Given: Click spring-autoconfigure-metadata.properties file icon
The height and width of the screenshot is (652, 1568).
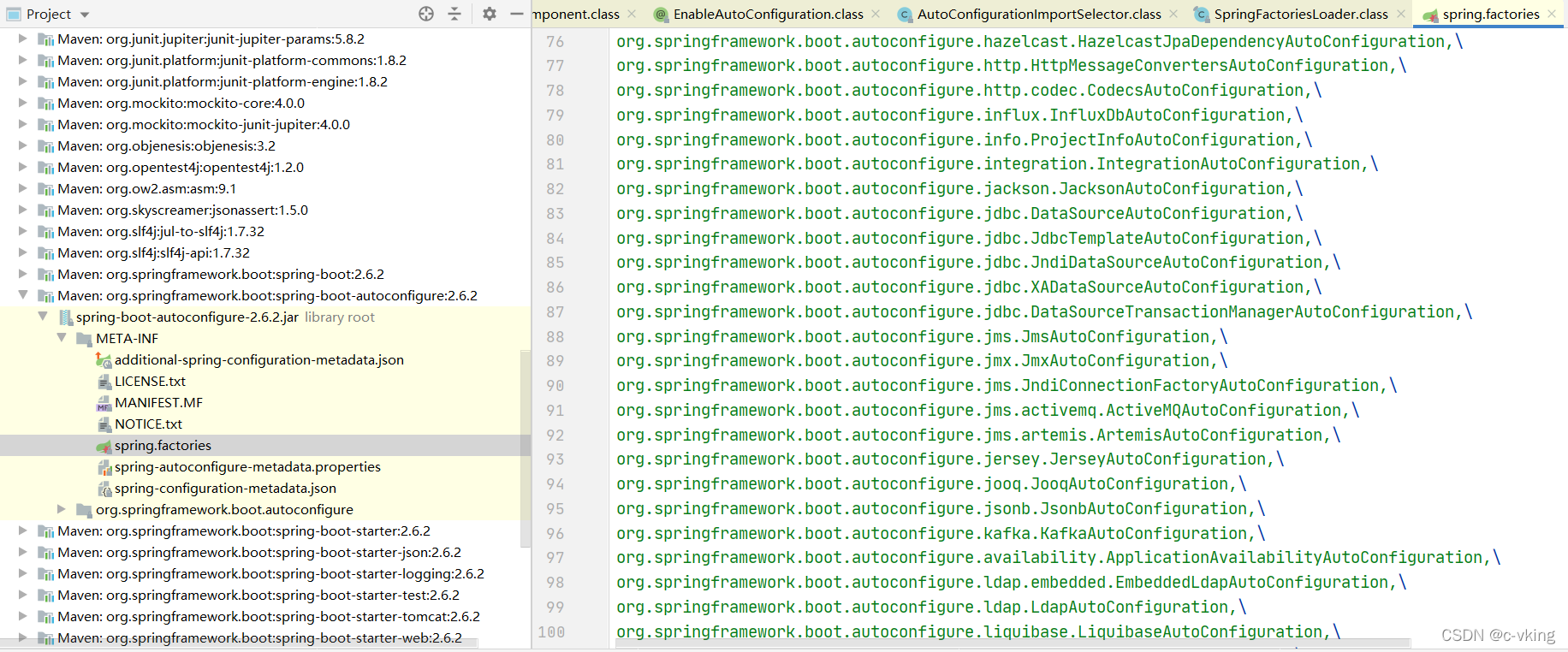Looking at the screenshot, I should pyautogui.click(x=104, y=467).
